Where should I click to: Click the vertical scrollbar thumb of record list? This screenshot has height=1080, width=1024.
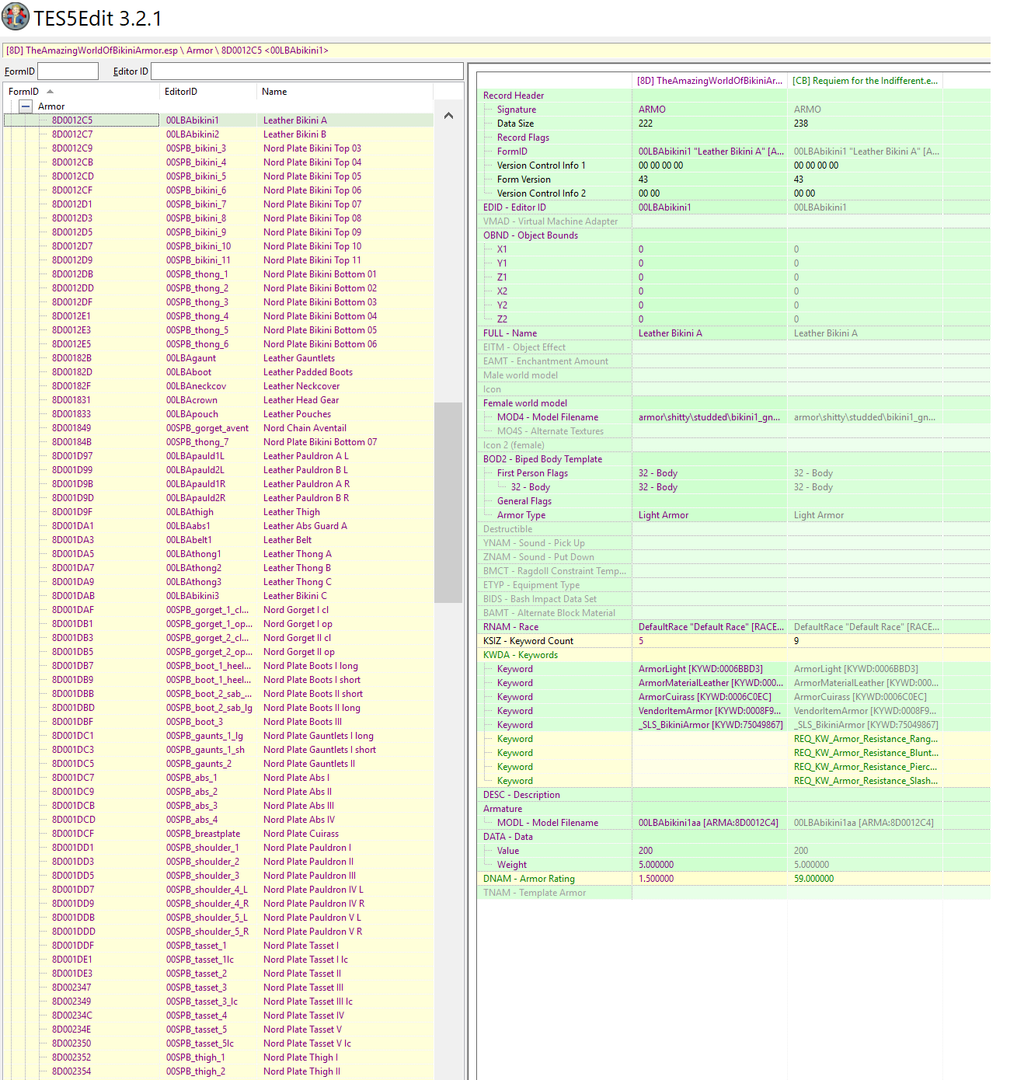coord(448,503)
